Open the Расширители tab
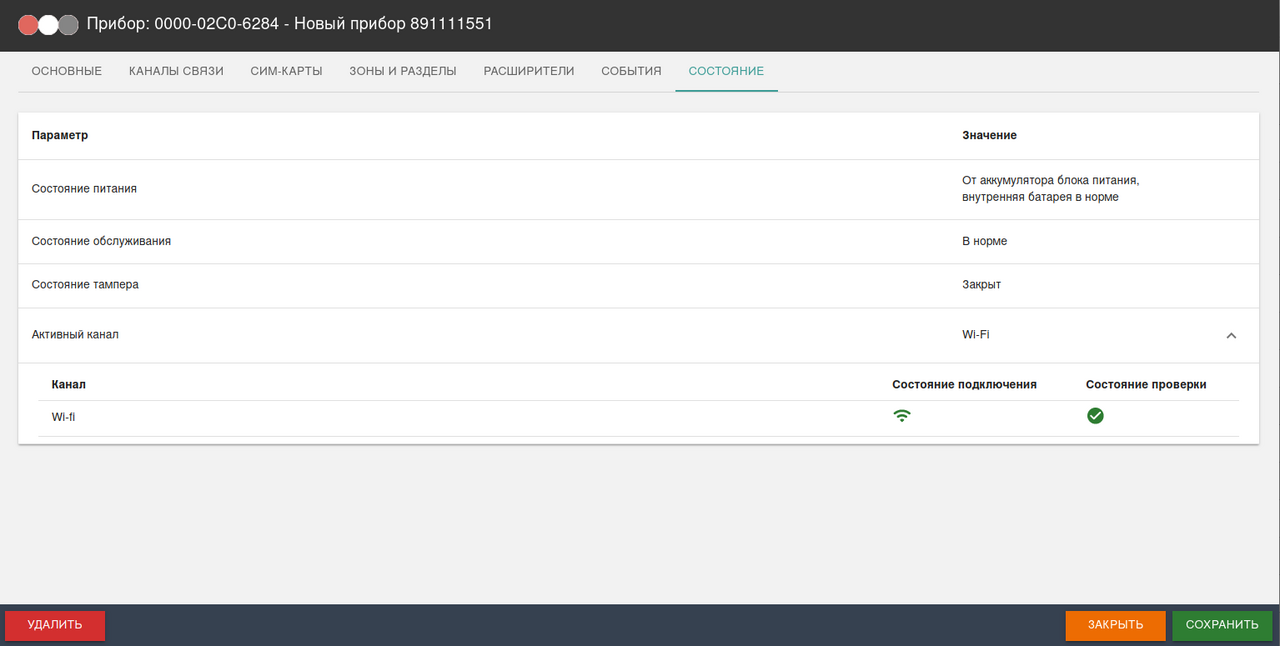The image size is (1280, 646). [529, 71]
